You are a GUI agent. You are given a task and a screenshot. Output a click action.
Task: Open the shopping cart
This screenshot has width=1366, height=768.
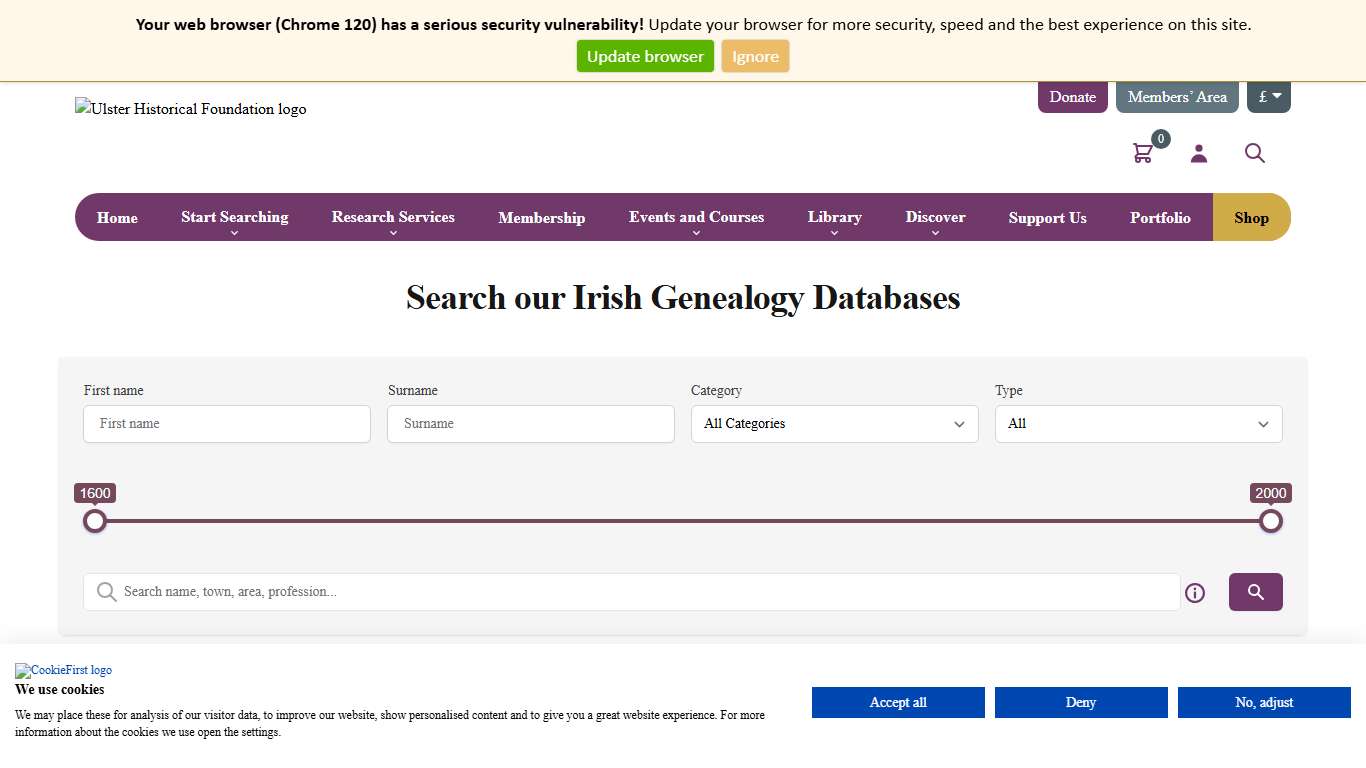click(x=1143, y=152)
